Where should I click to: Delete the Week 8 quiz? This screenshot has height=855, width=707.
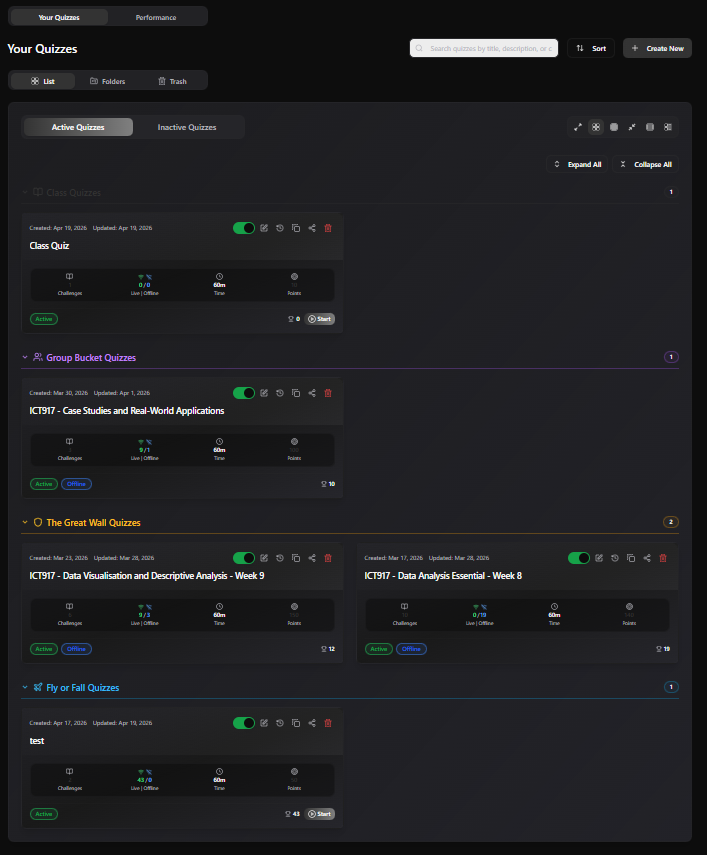click(663, 558)
